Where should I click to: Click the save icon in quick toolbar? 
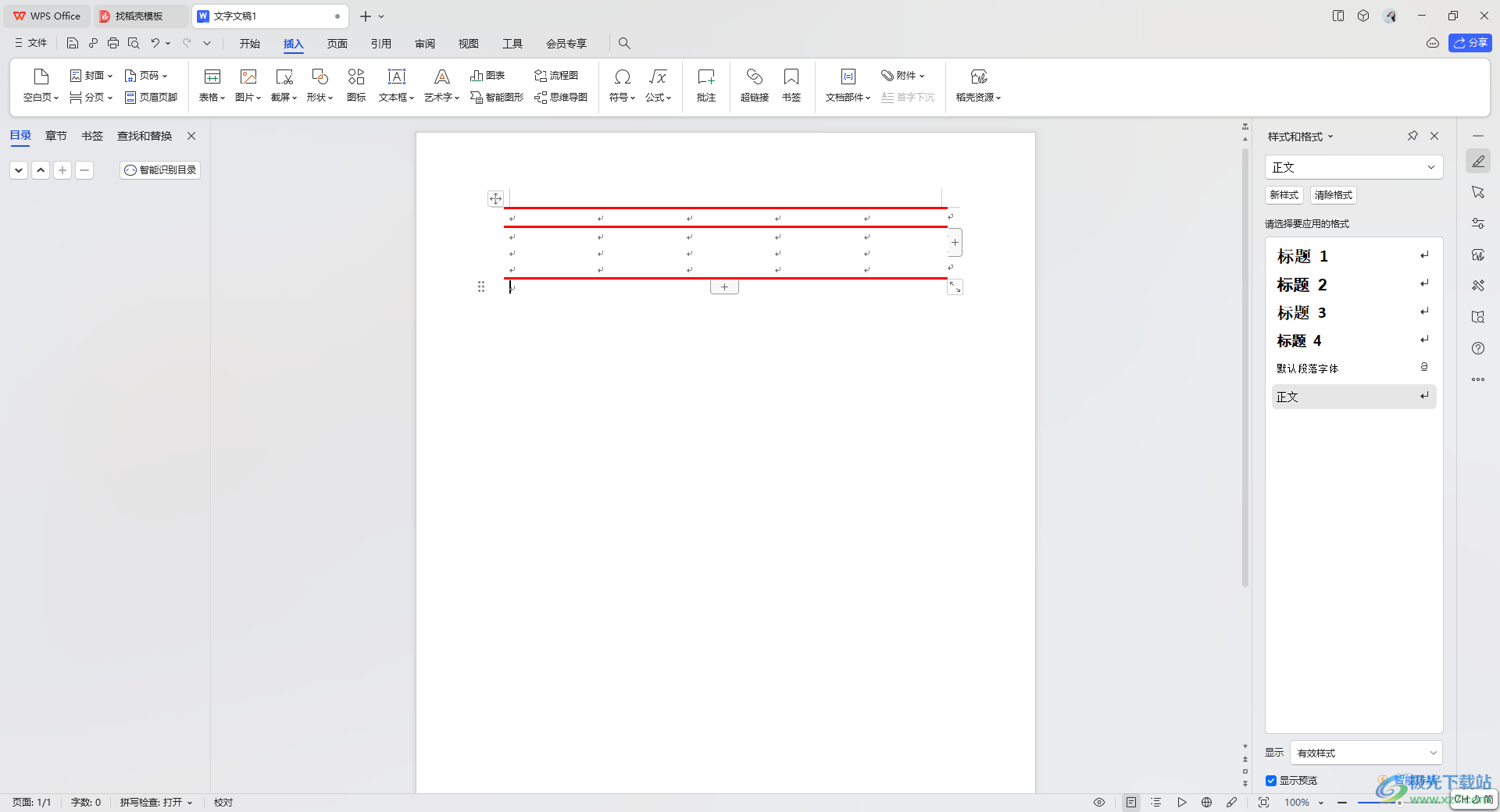coord(73,43)
